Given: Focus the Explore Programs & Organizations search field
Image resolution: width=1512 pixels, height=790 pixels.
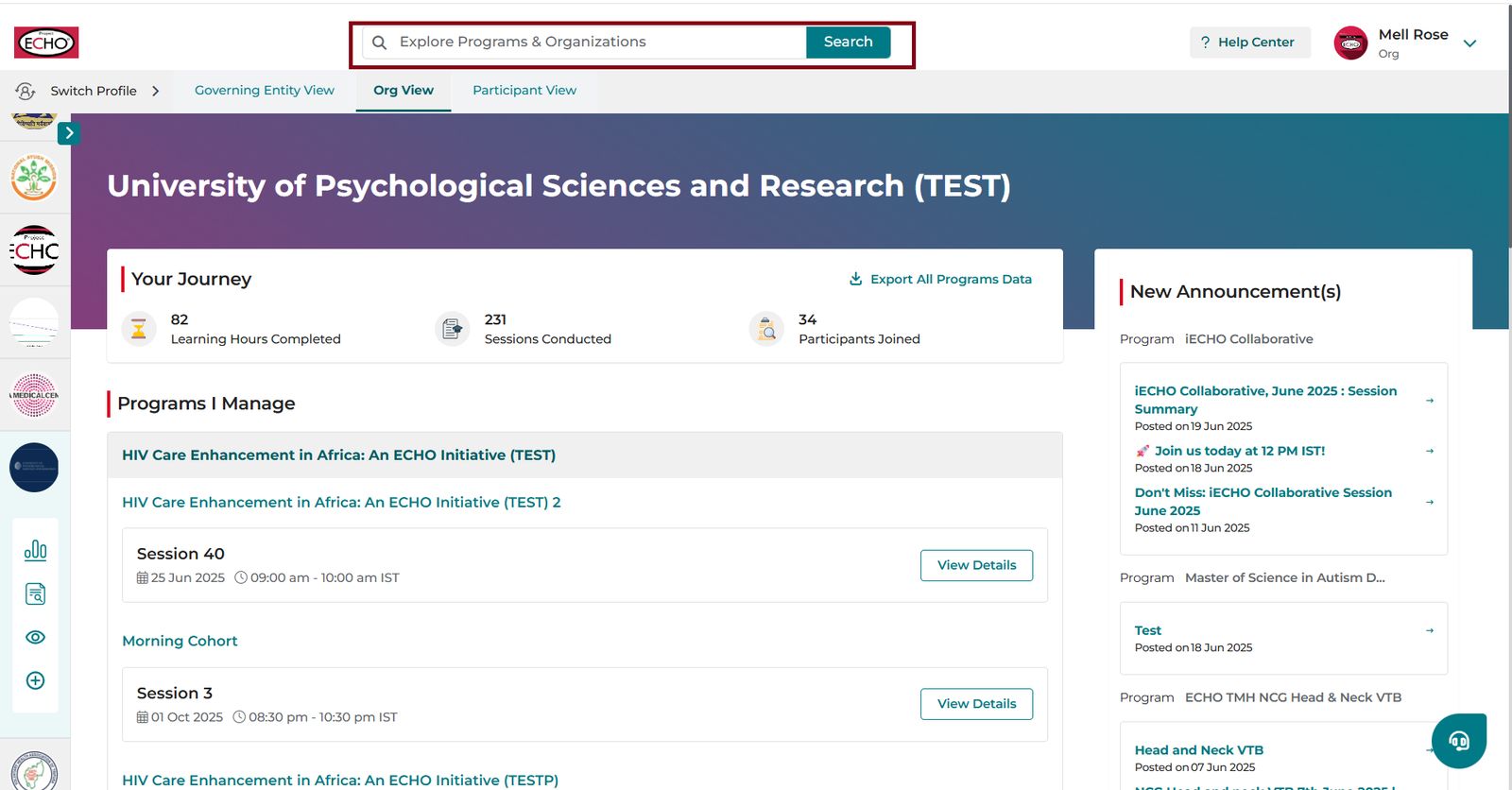Looking at the screenshot, I should point(584,43).
